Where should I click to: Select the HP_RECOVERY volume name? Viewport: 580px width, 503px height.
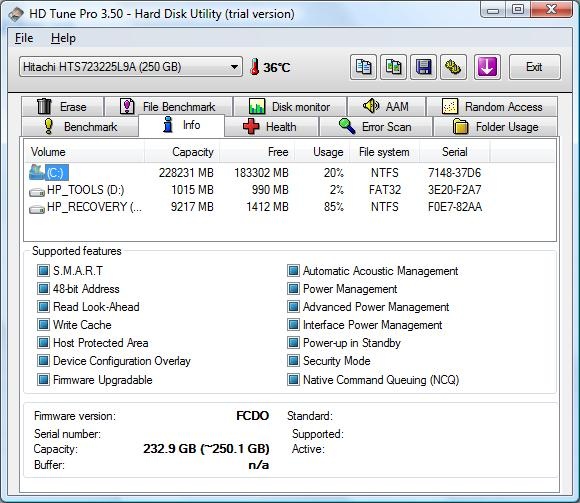94,207
